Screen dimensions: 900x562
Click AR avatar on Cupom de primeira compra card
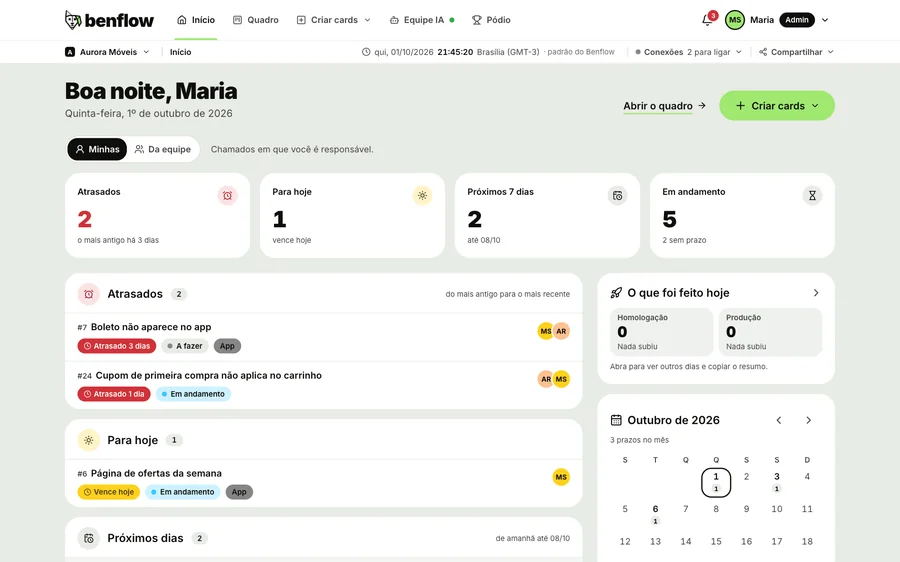545,379
